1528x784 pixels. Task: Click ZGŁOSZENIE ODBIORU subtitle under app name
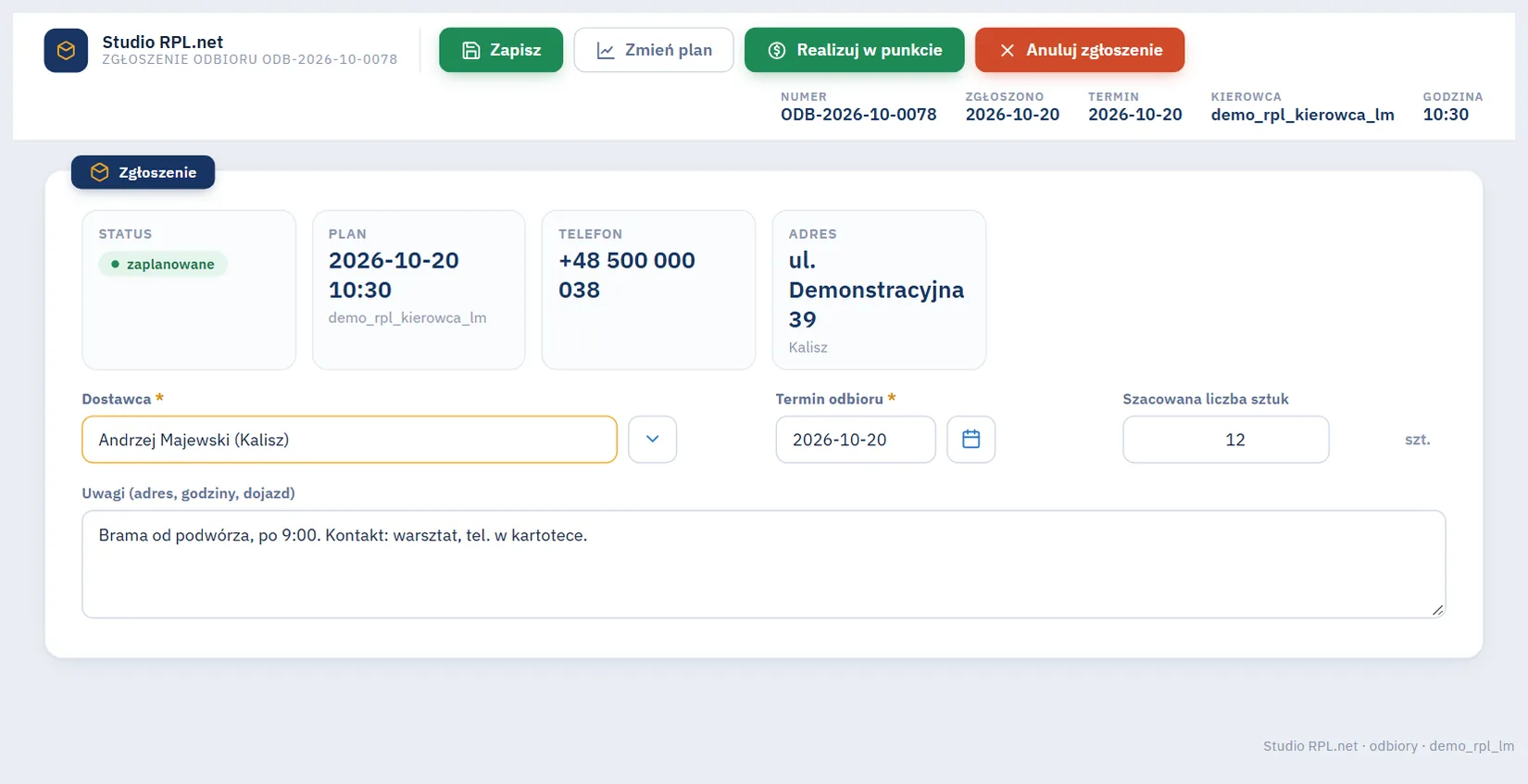(249, 59)
